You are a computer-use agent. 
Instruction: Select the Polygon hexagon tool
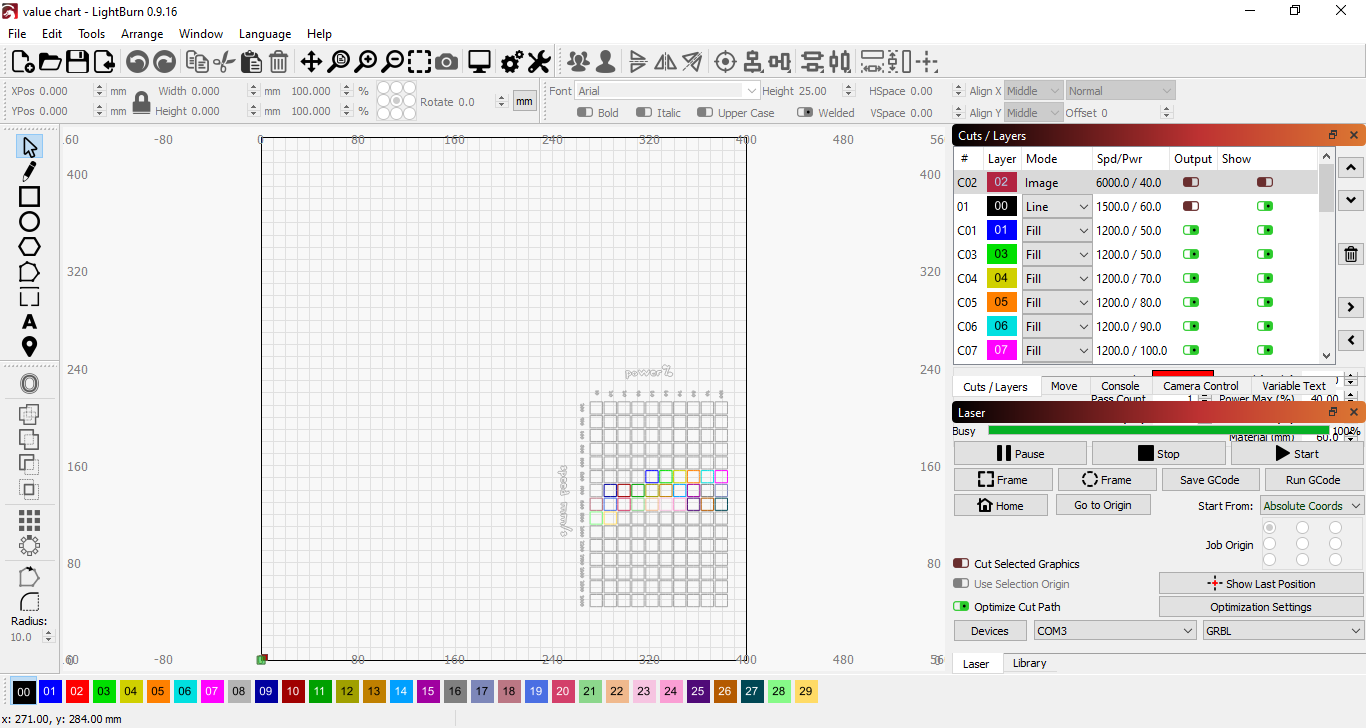point(30,247)
